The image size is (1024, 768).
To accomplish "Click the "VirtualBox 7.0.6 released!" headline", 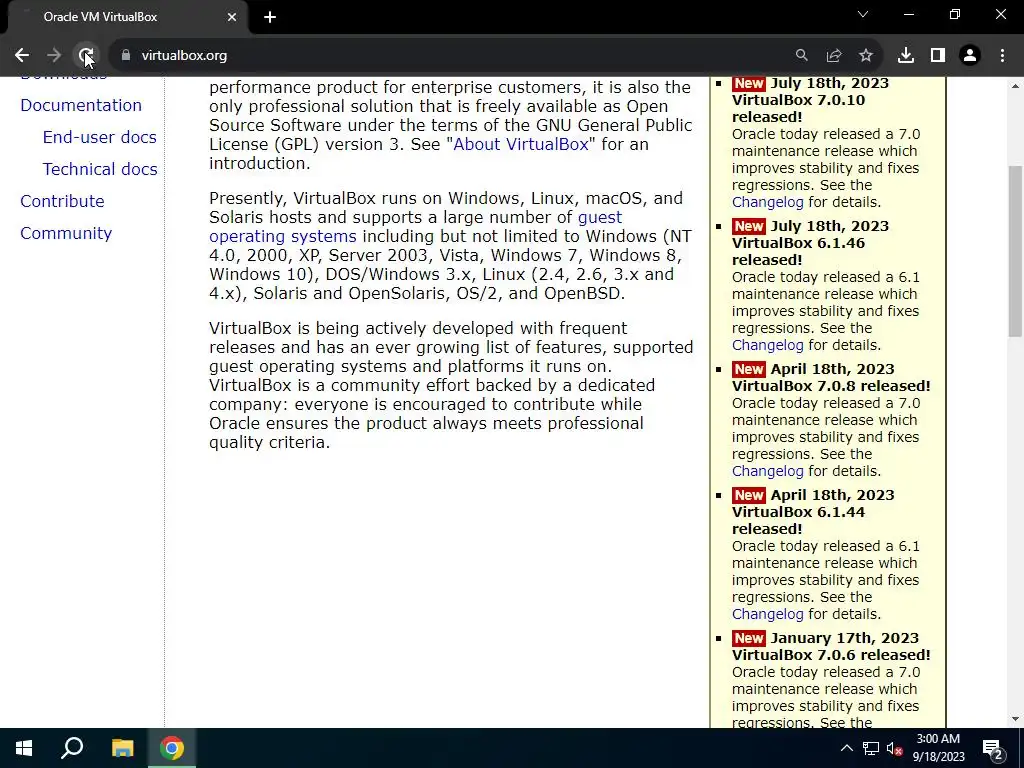I will [x=831, y=655].
